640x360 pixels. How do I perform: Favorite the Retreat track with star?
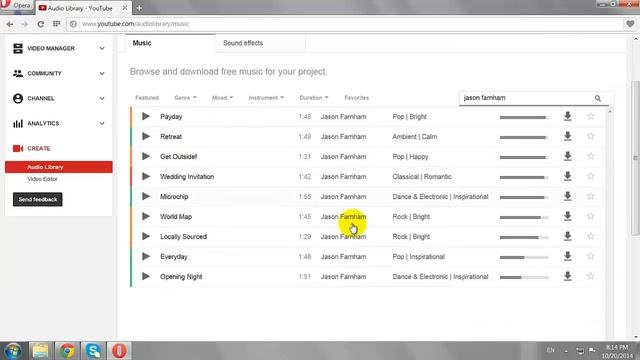click(590, 136)
